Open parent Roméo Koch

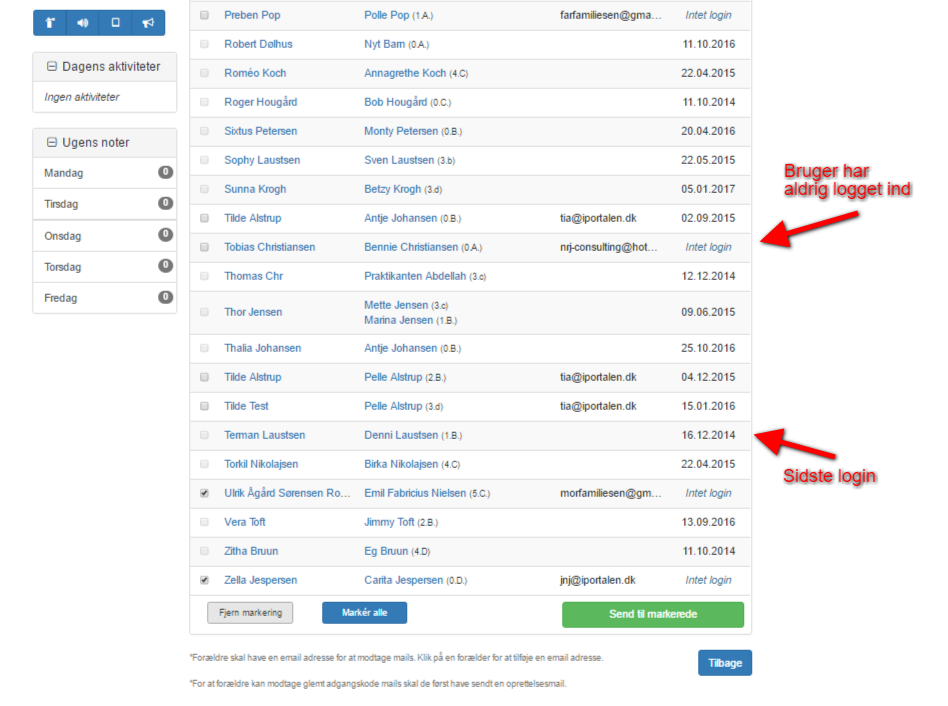[x=255, y=73]
